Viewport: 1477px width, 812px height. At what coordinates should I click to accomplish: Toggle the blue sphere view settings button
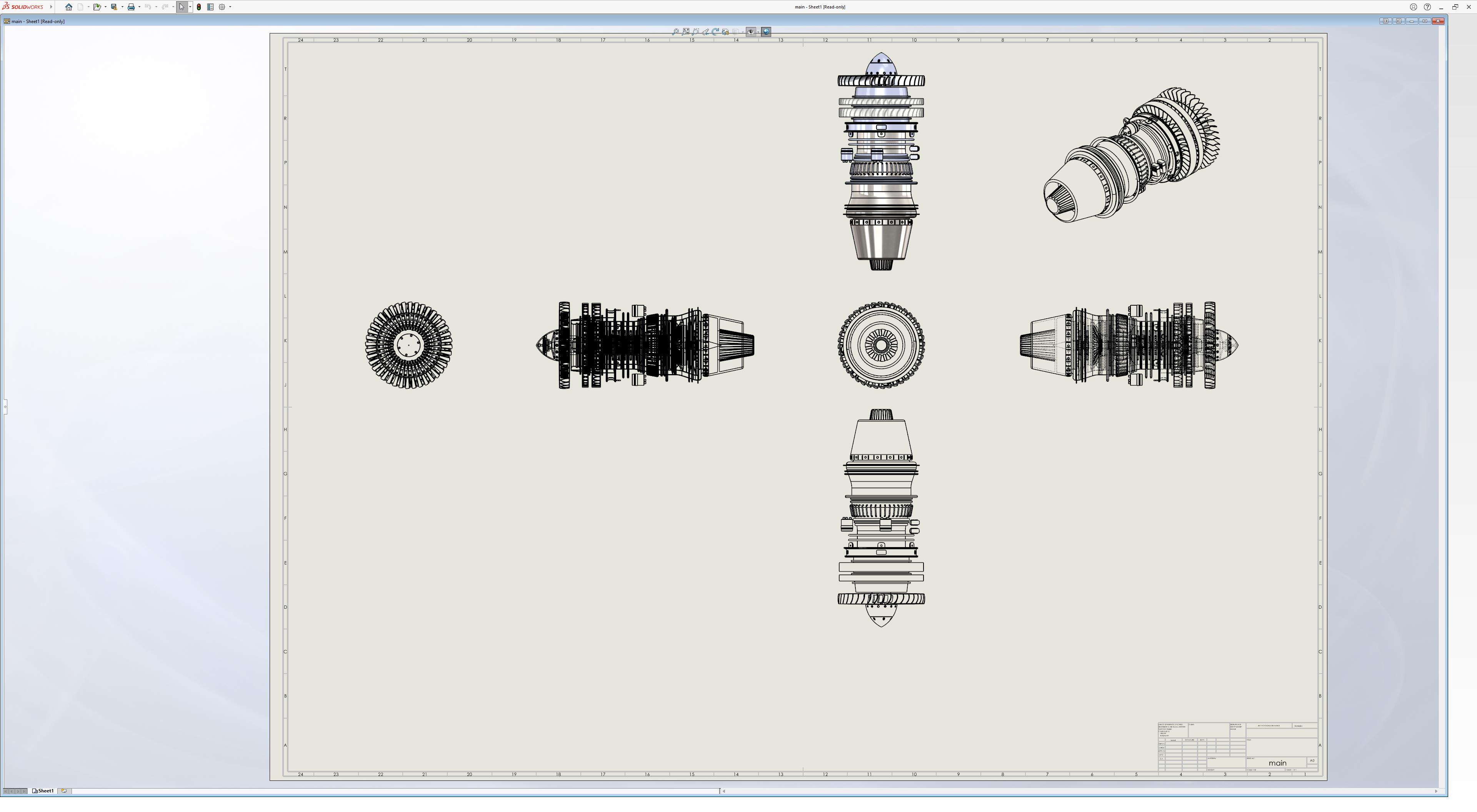(766, 32)
